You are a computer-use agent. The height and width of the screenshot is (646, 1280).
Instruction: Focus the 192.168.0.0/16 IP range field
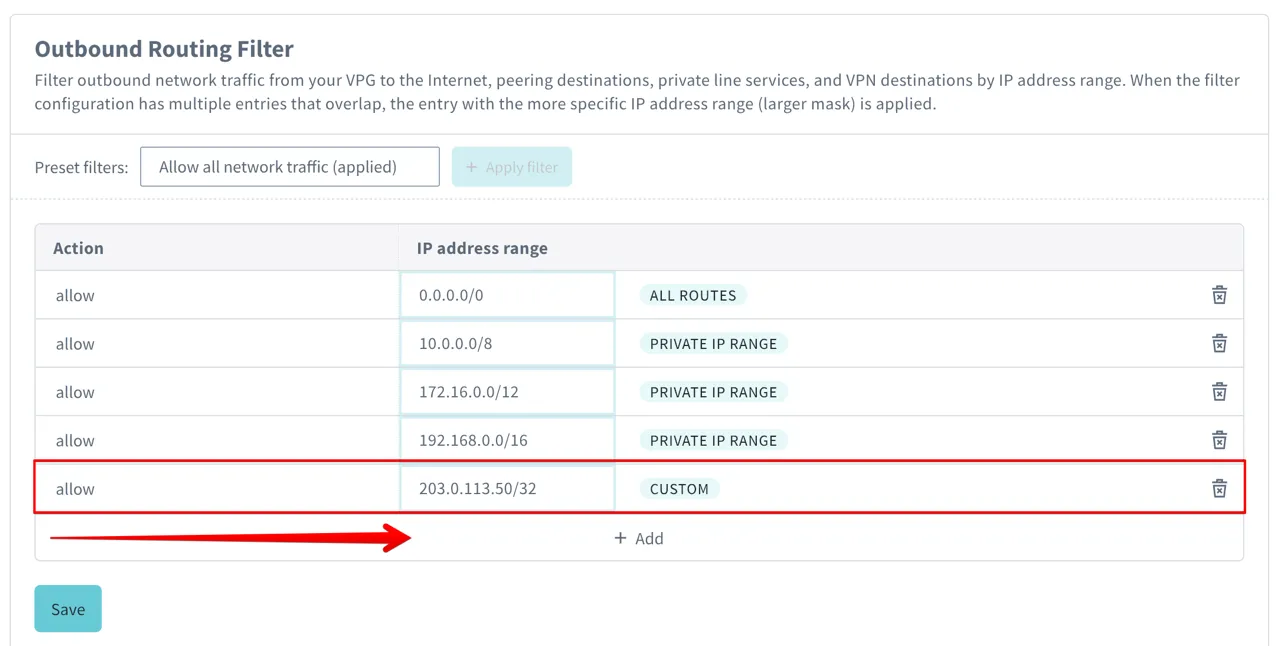click(507, 440)
